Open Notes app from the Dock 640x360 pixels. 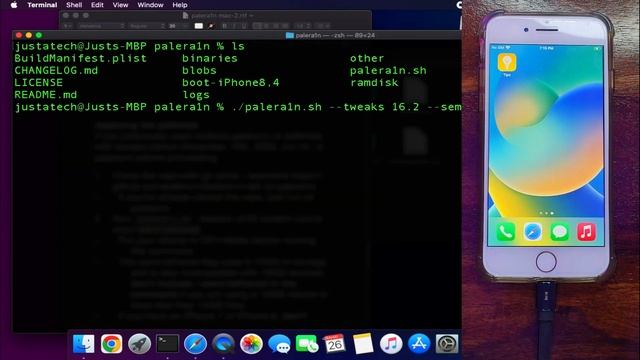tap(363, 344)
